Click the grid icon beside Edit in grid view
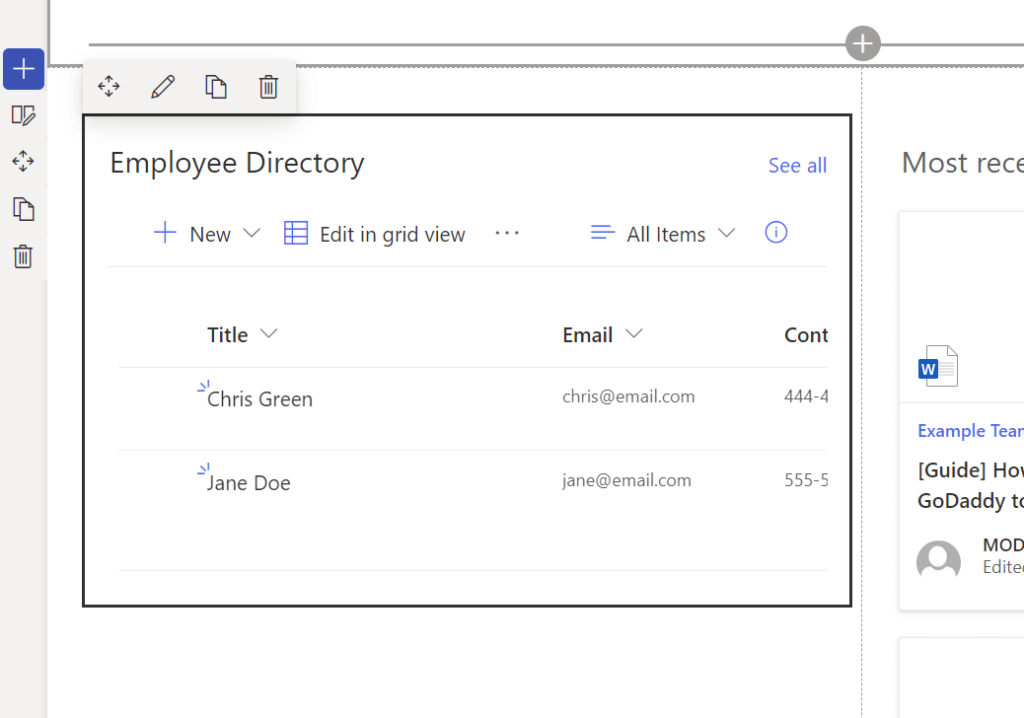 (296, 233)
